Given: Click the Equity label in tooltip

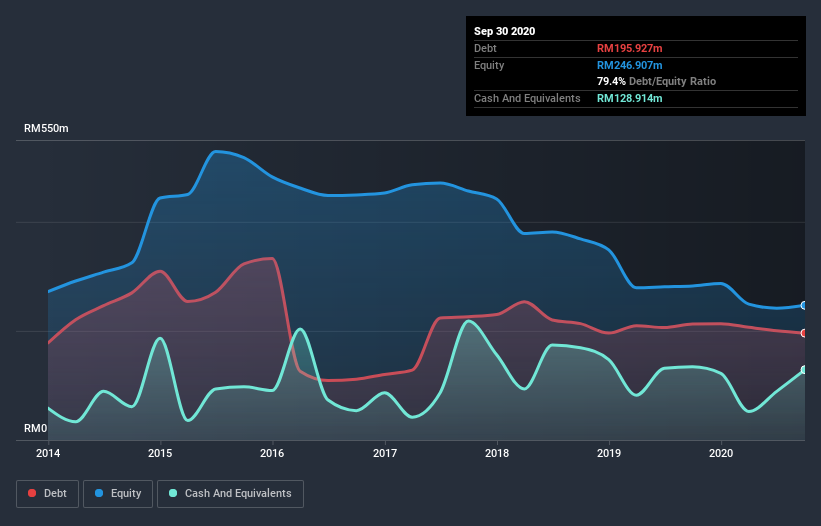Looking at the screenshot, I should tap(489, 65).
